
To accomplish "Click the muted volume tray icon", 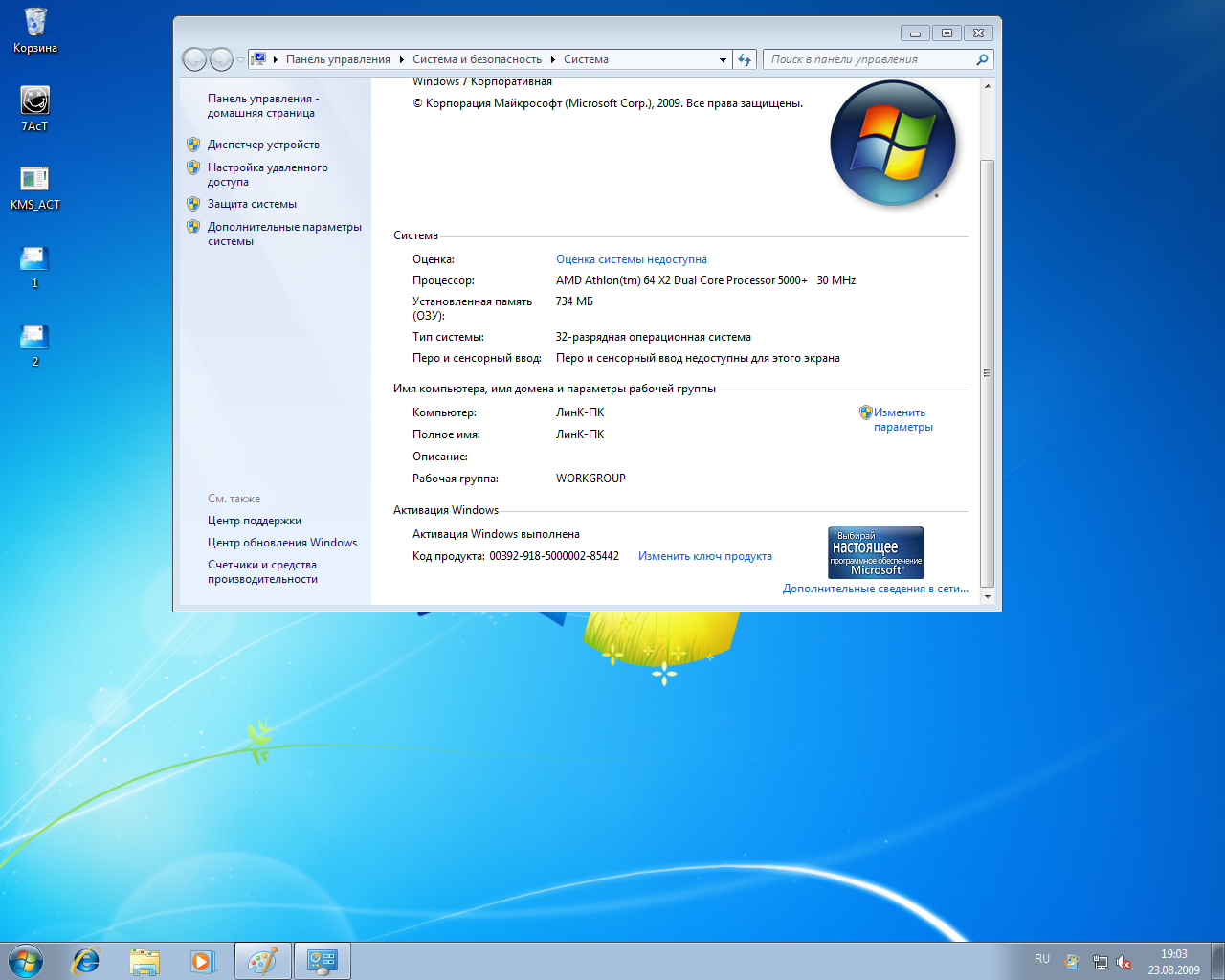I will click(x=1125, y=962).
